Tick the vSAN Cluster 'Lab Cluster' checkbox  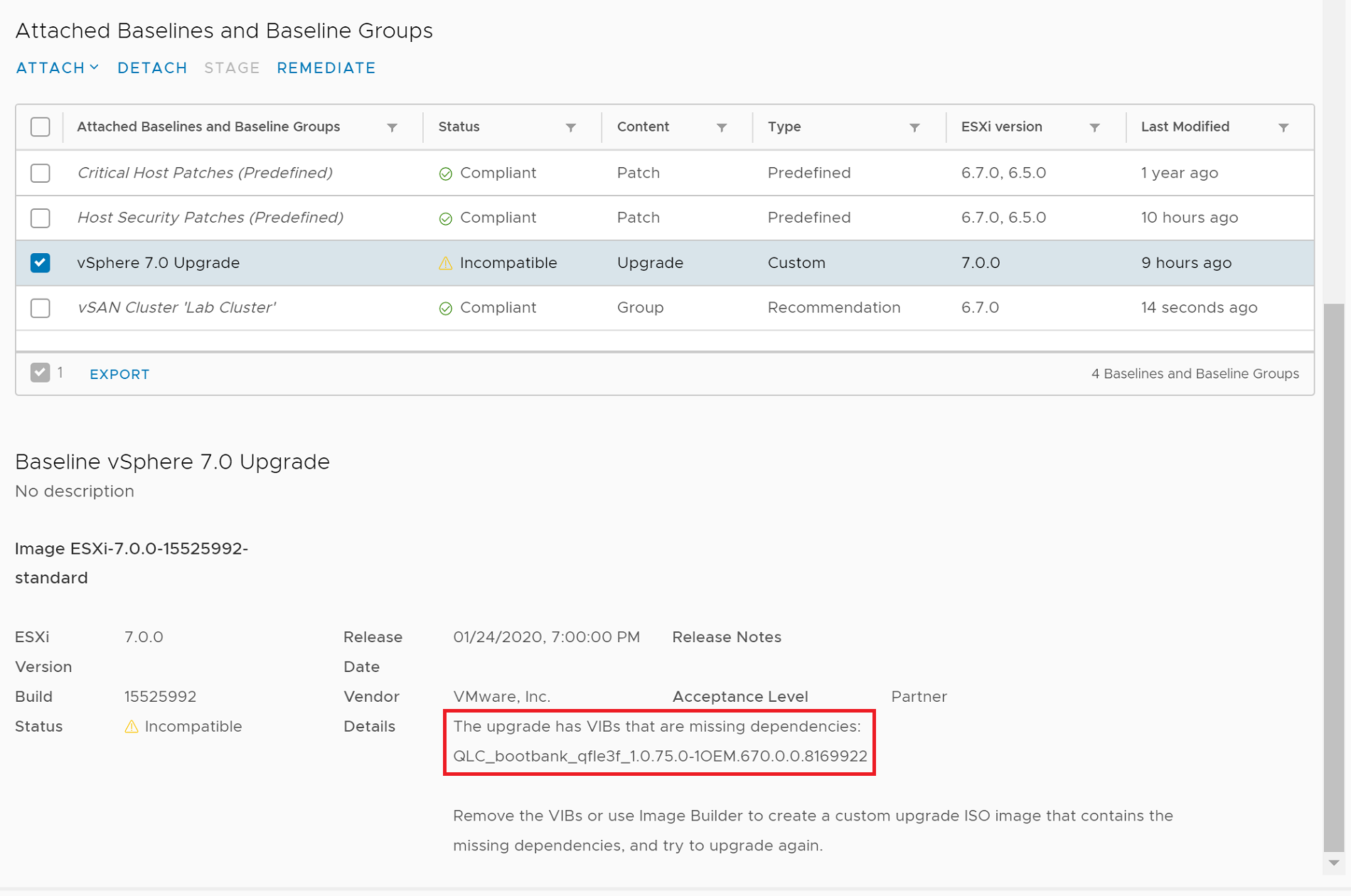tap(41, 308)
